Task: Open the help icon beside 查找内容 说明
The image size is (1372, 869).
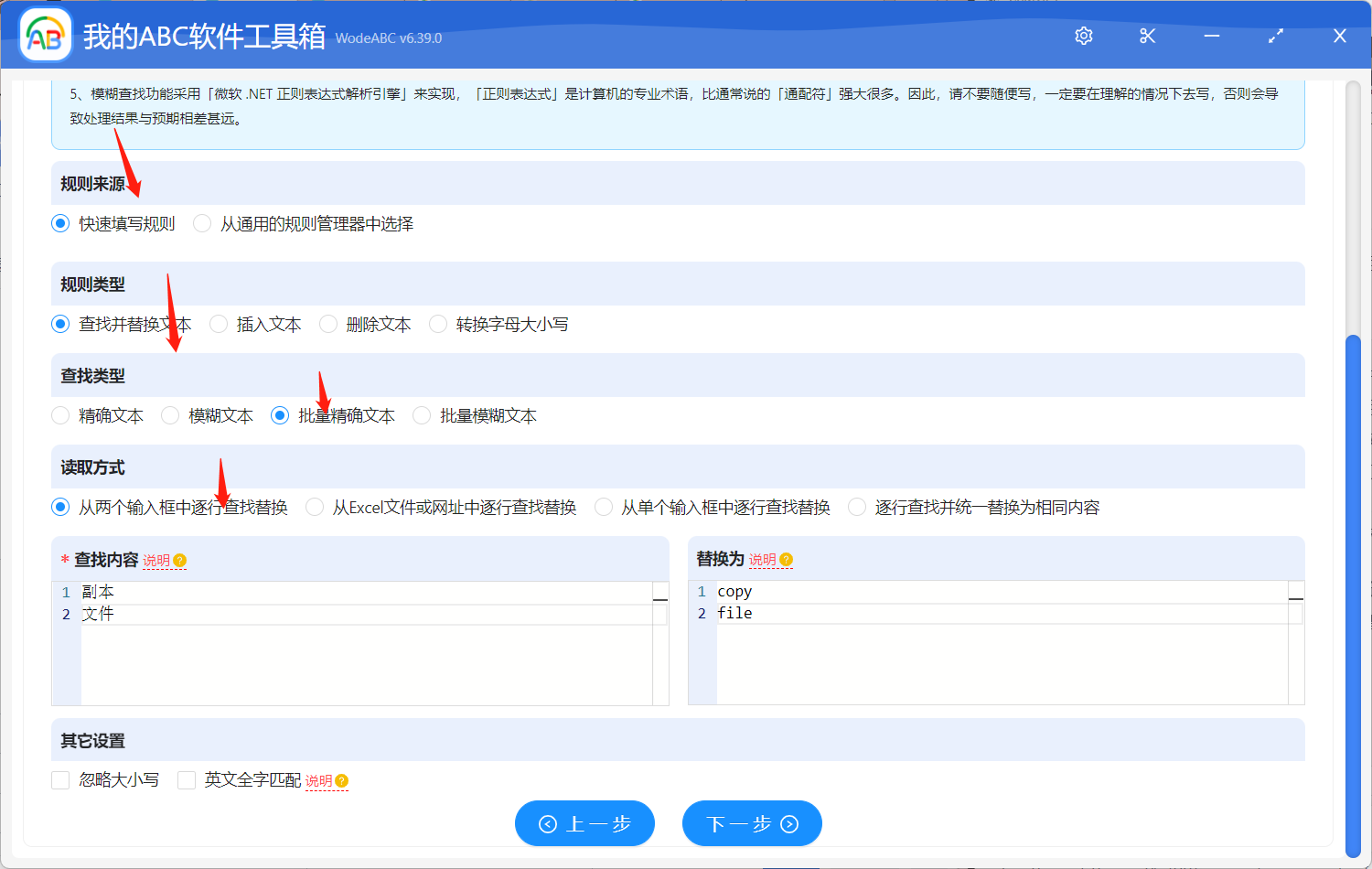Action: click(x=181, y=560)
